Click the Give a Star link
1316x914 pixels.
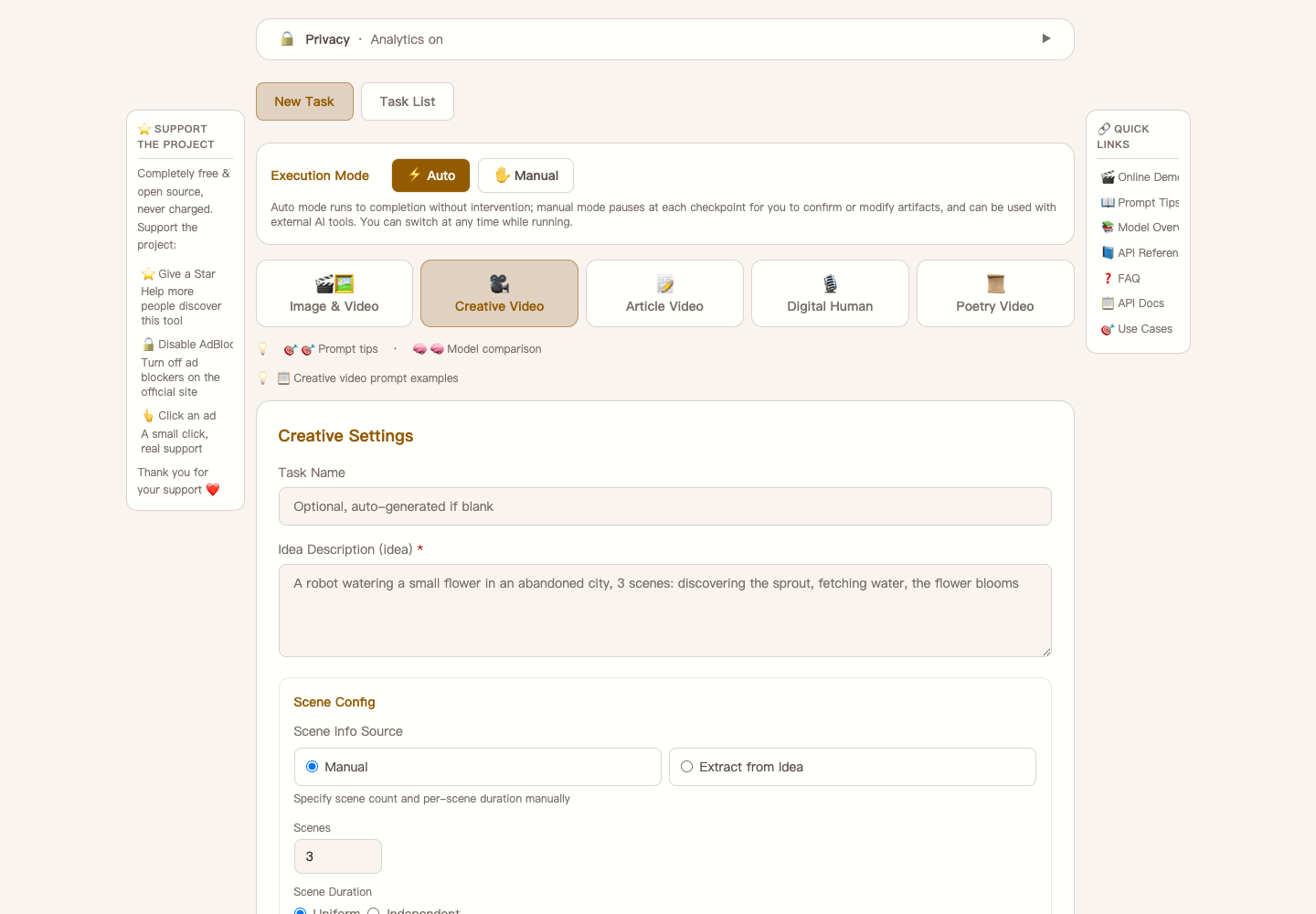click(178, 274)
